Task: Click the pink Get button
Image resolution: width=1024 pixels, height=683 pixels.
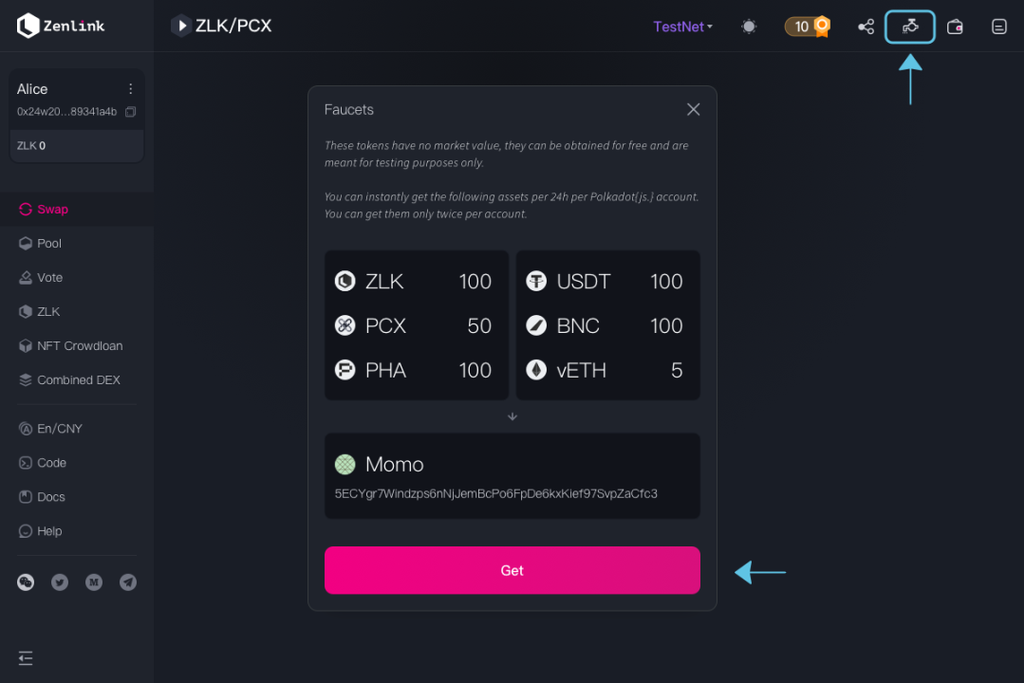Action: 512,570
